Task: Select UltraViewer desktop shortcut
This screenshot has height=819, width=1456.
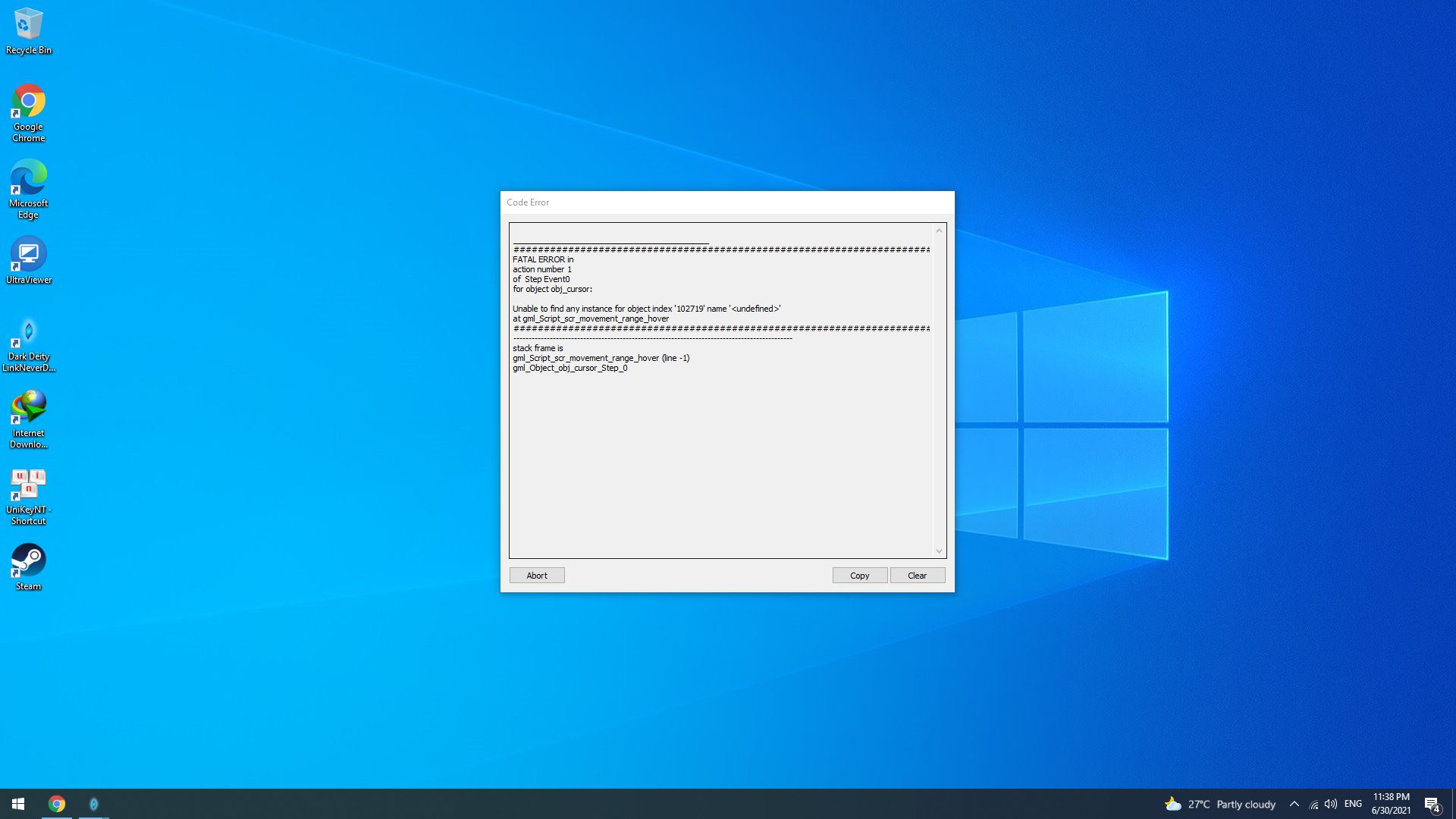Action: pos(28,255)
